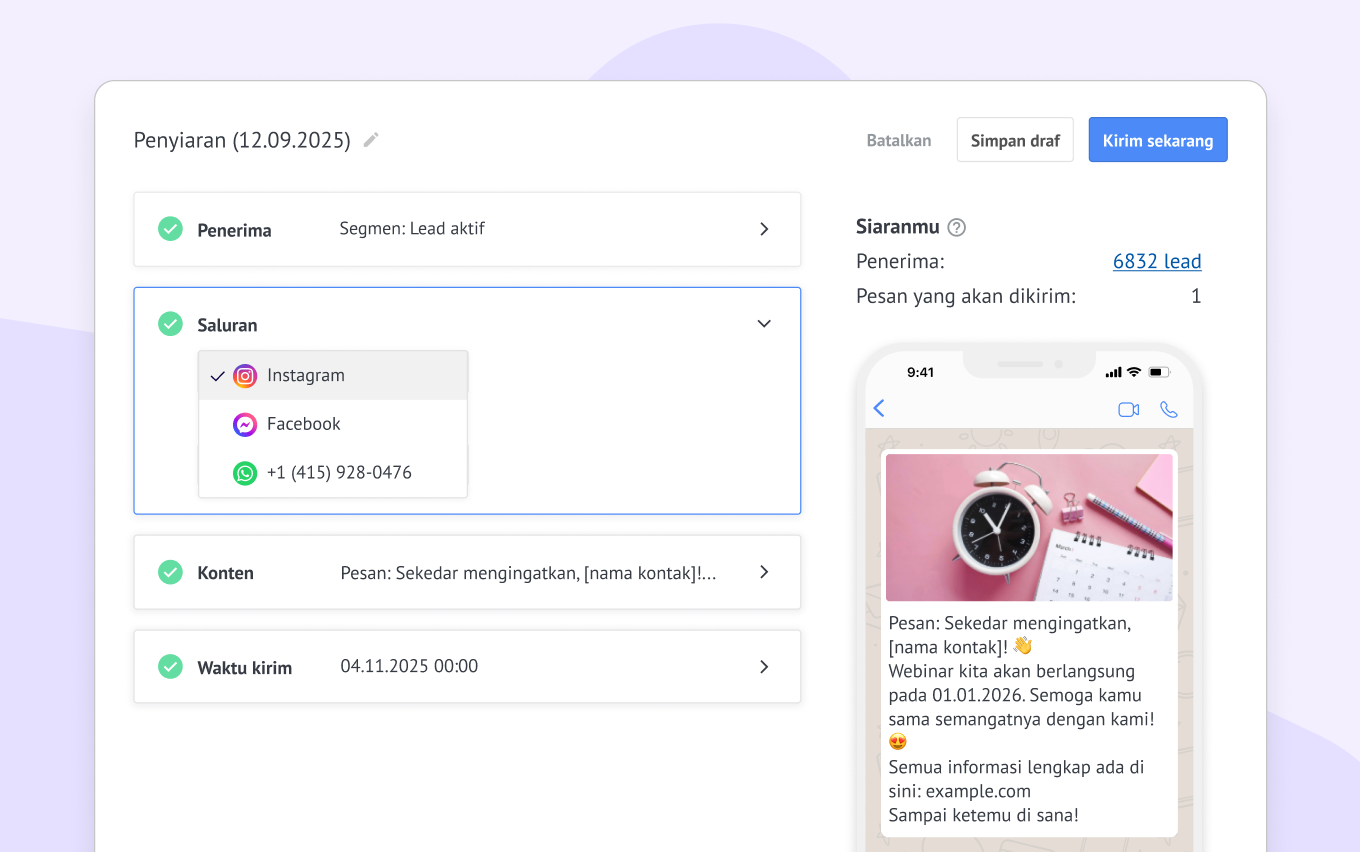This screenshot has width=1360, height=852.
Task: Click the Instagram logo icon in channel list
Action: 245,376
